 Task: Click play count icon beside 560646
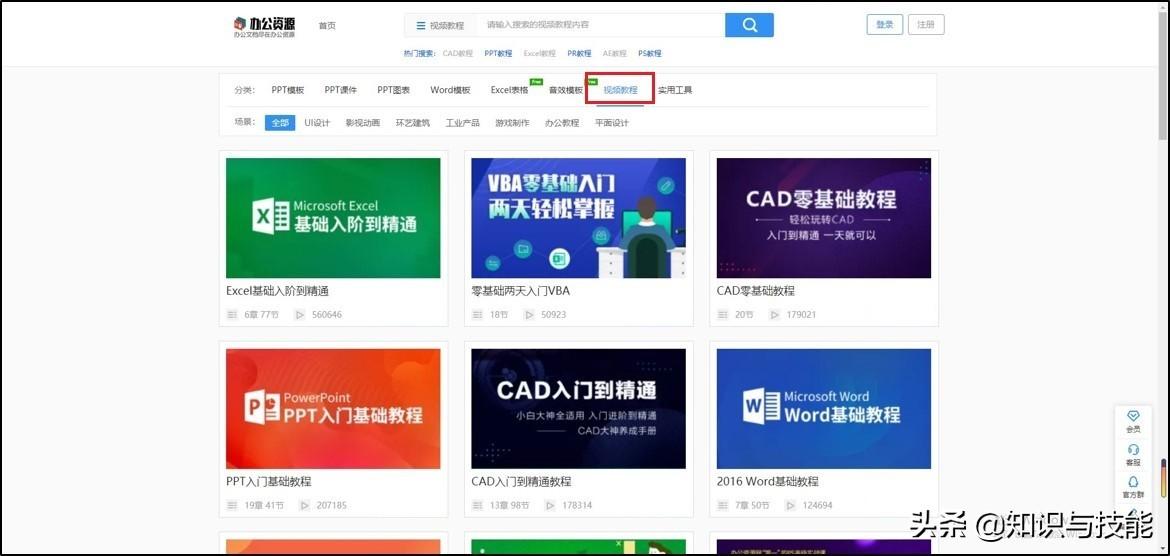click(x=300, y=315)
